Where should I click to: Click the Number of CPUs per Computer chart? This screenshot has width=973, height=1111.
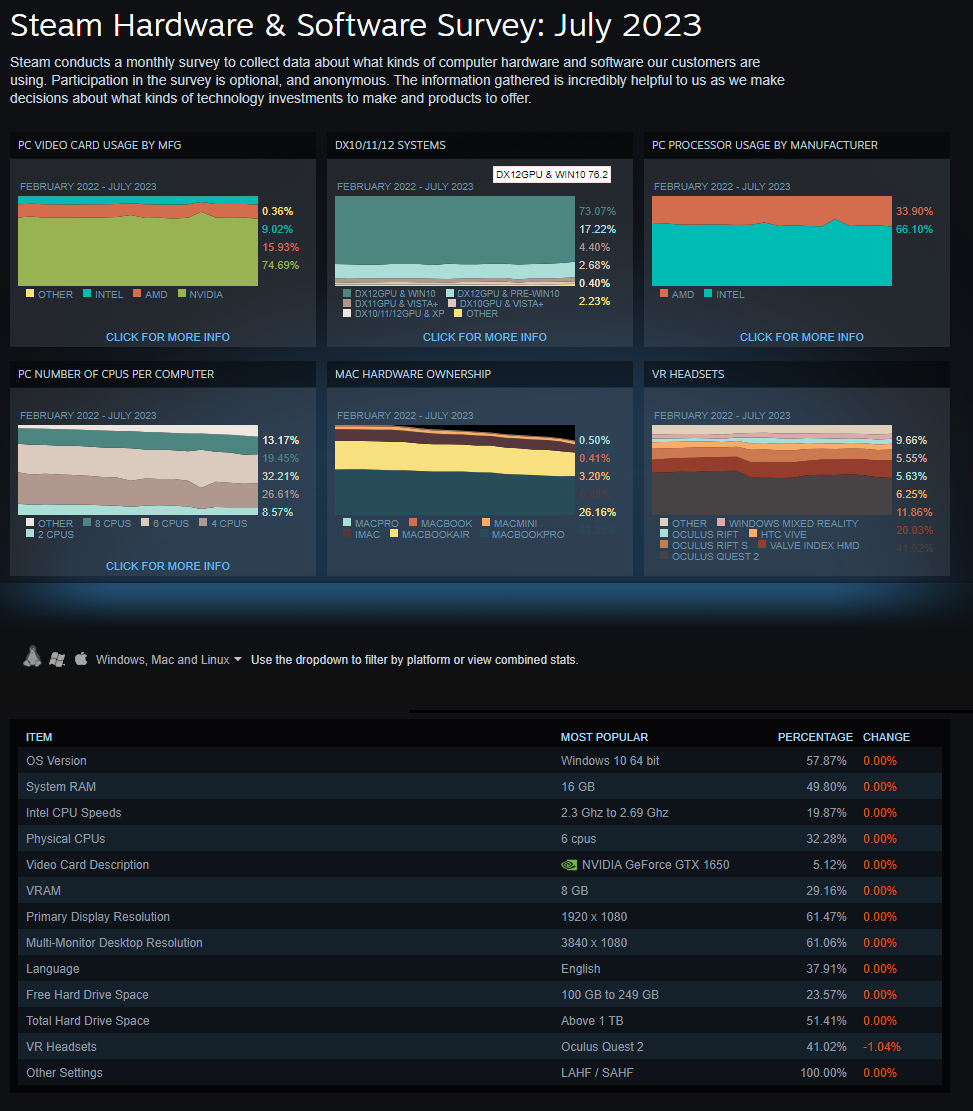tap(137, 470)
